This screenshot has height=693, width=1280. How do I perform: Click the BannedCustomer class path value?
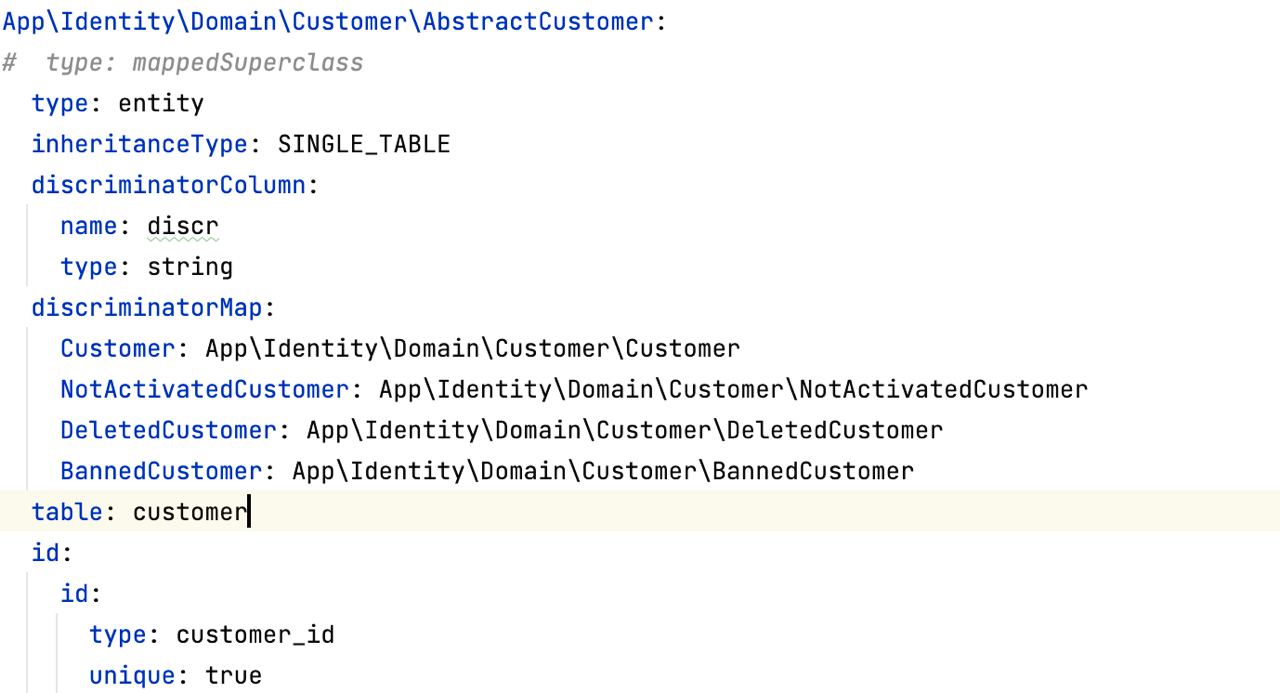click(x=603, y=472)
